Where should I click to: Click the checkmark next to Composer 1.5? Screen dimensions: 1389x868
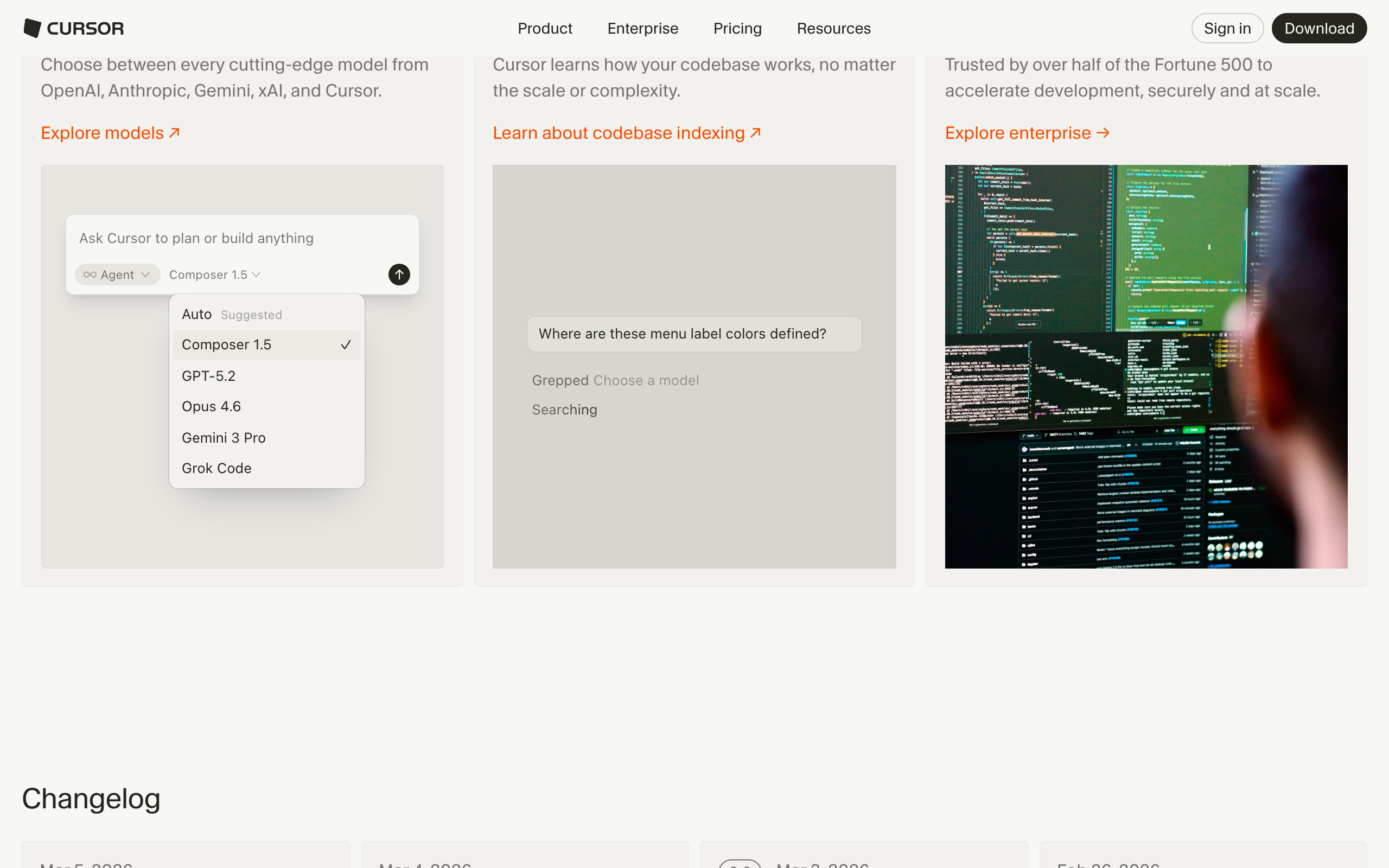point(346,345)
